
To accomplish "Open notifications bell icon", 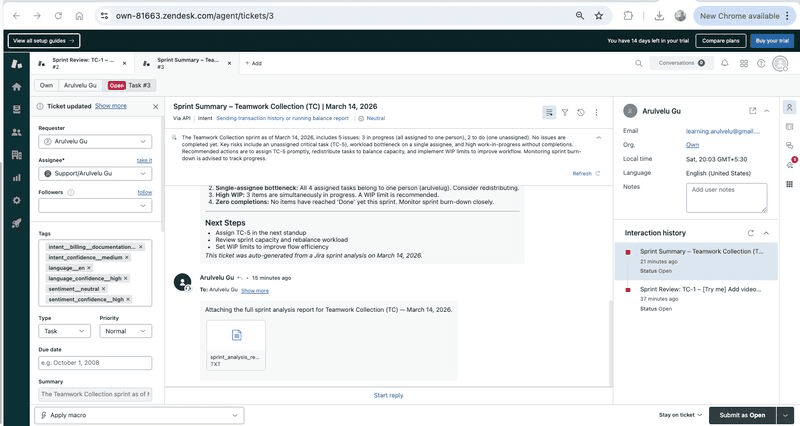I will [x=724, y=63].
